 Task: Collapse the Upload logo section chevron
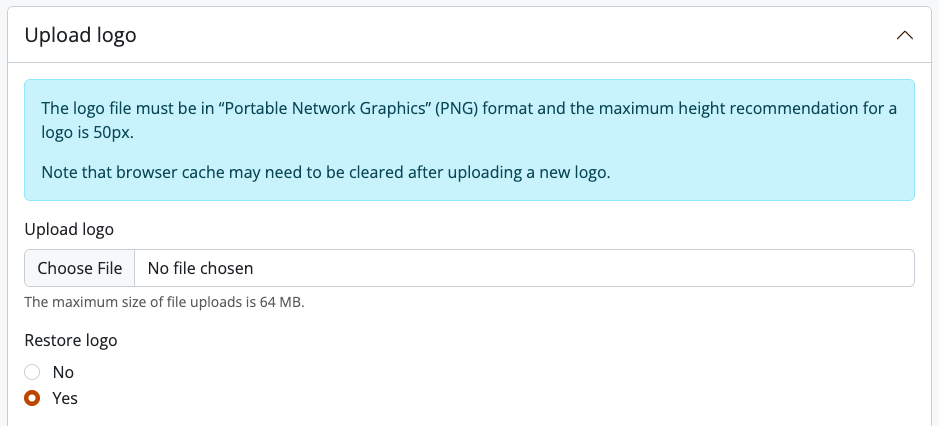pos(905,35)
